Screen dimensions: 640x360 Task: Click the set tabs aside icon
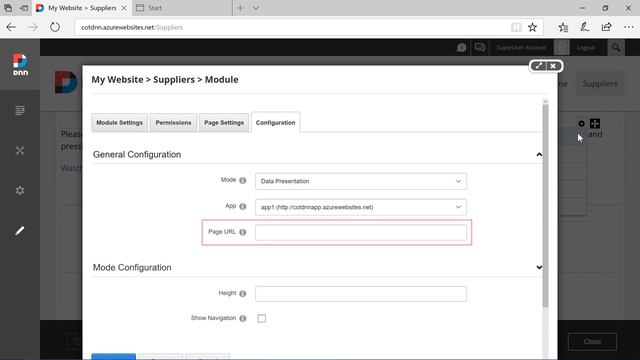click(24, 8)
